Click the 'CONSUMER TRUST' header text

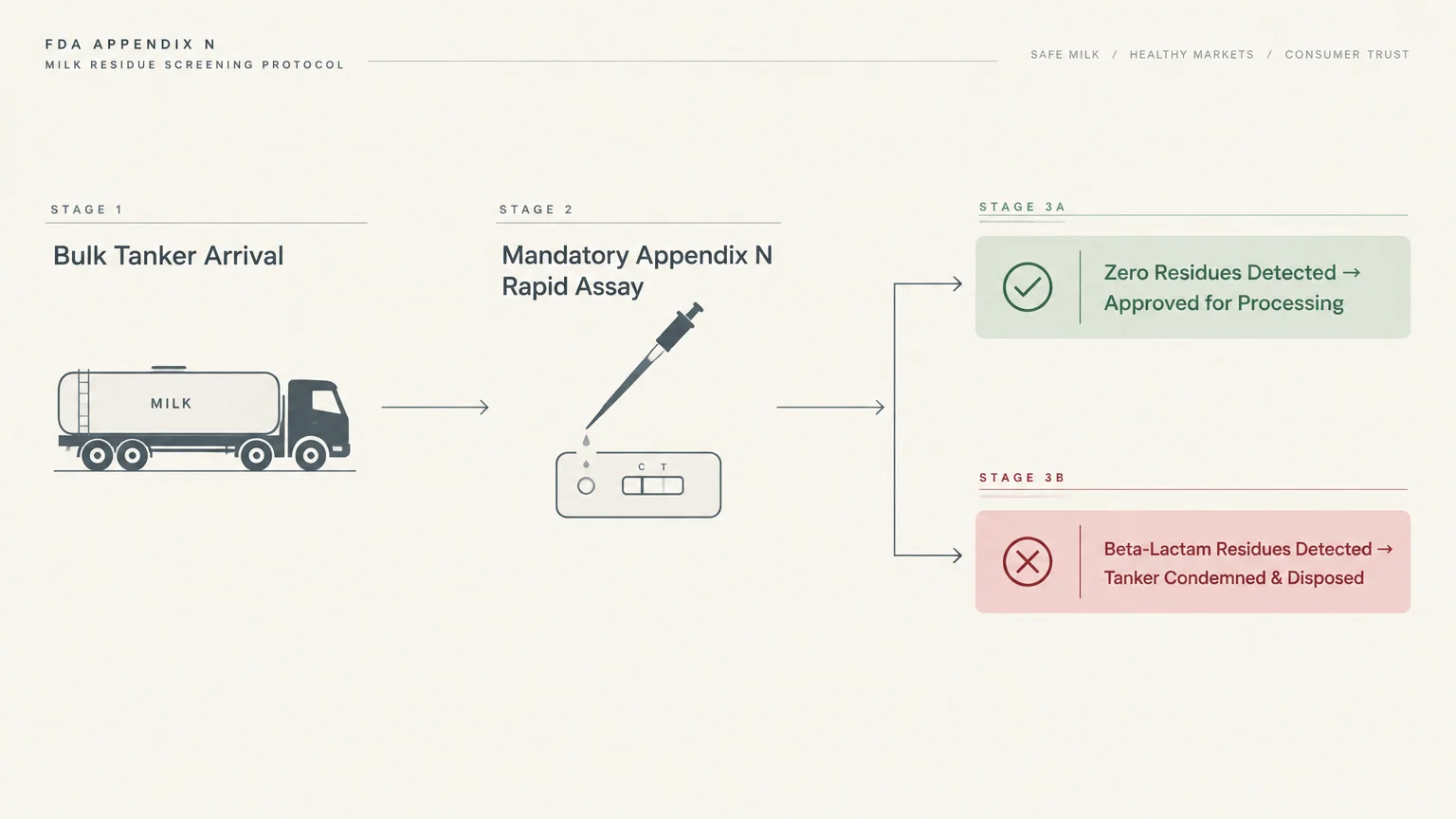click(x=1347, y=55)
